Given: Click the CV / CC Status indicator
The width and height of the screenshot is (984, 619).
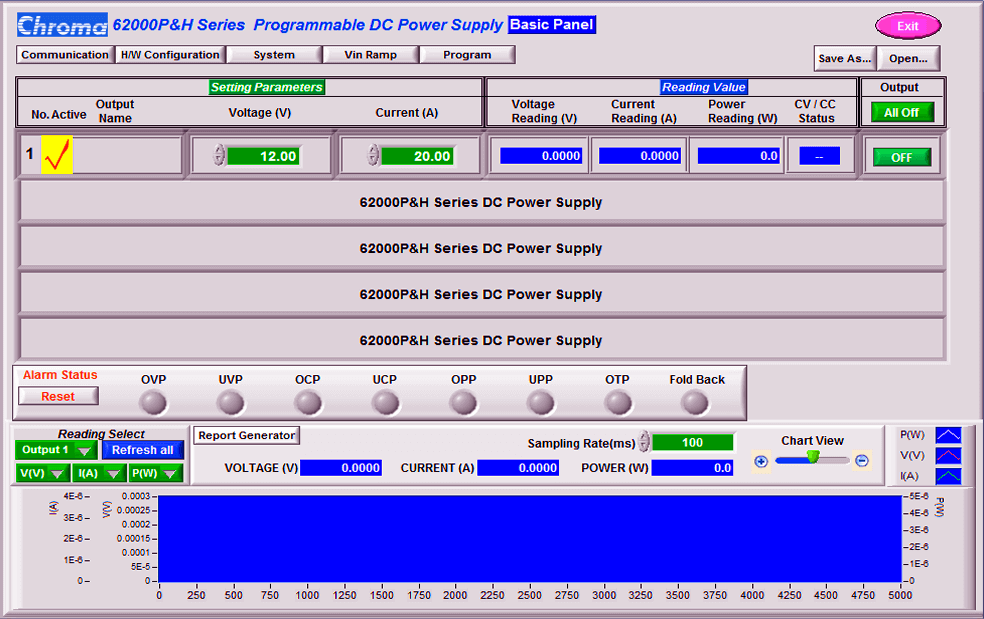Looking at the screenshot, I should pyautogui.click(x=819, y=156).
